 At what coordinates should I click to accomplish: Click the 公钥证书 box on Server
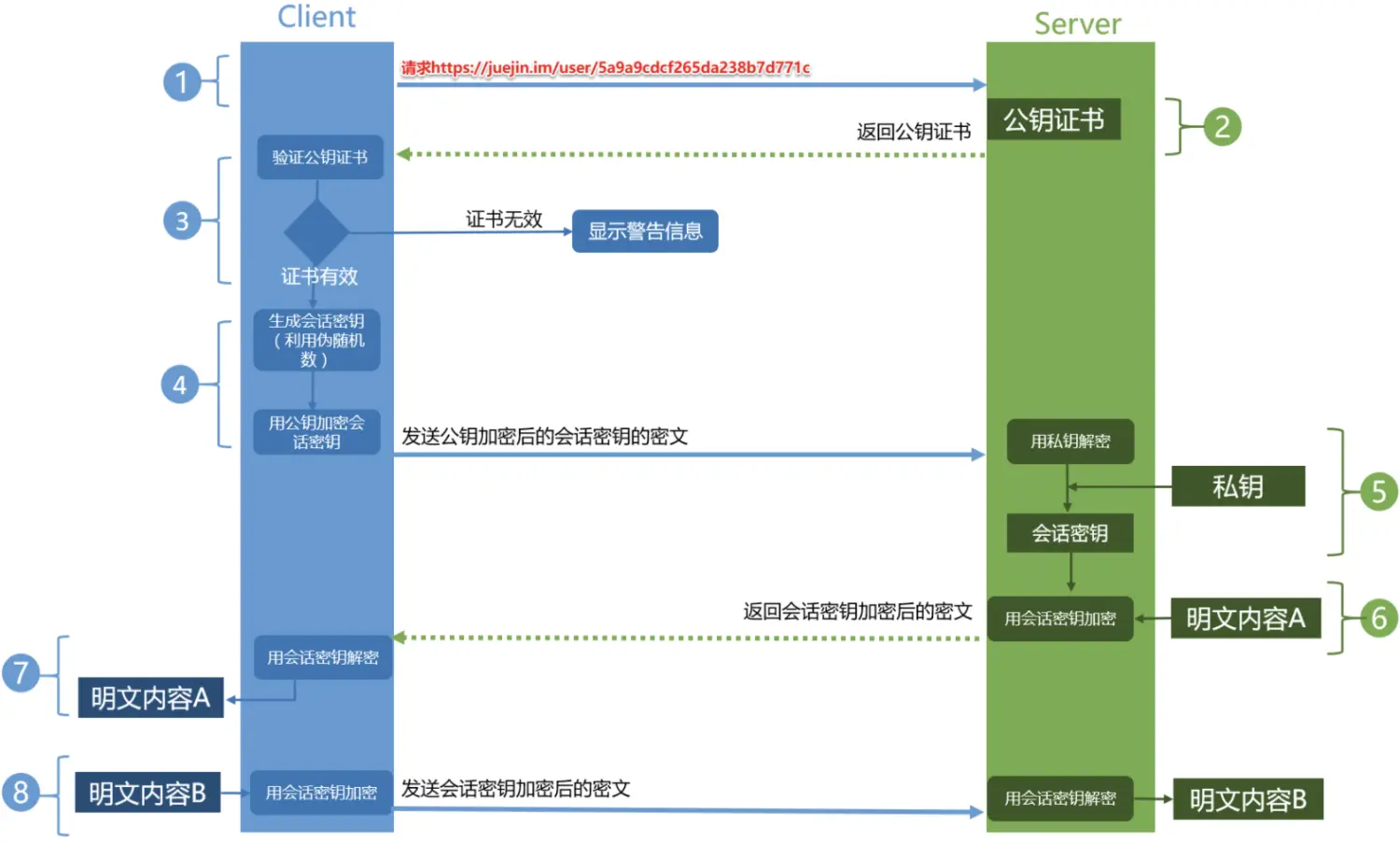1054,119
